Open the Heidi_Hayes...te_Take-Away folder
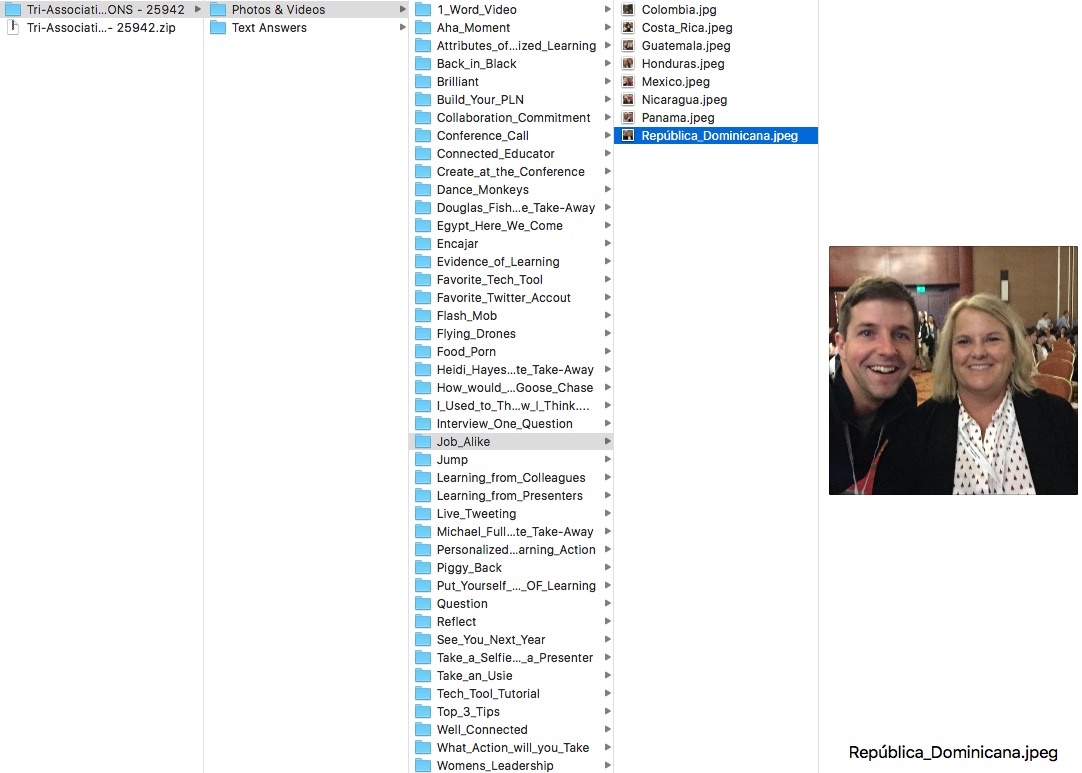The height and width of the screenshot is (773, 1082). point(511,369)
